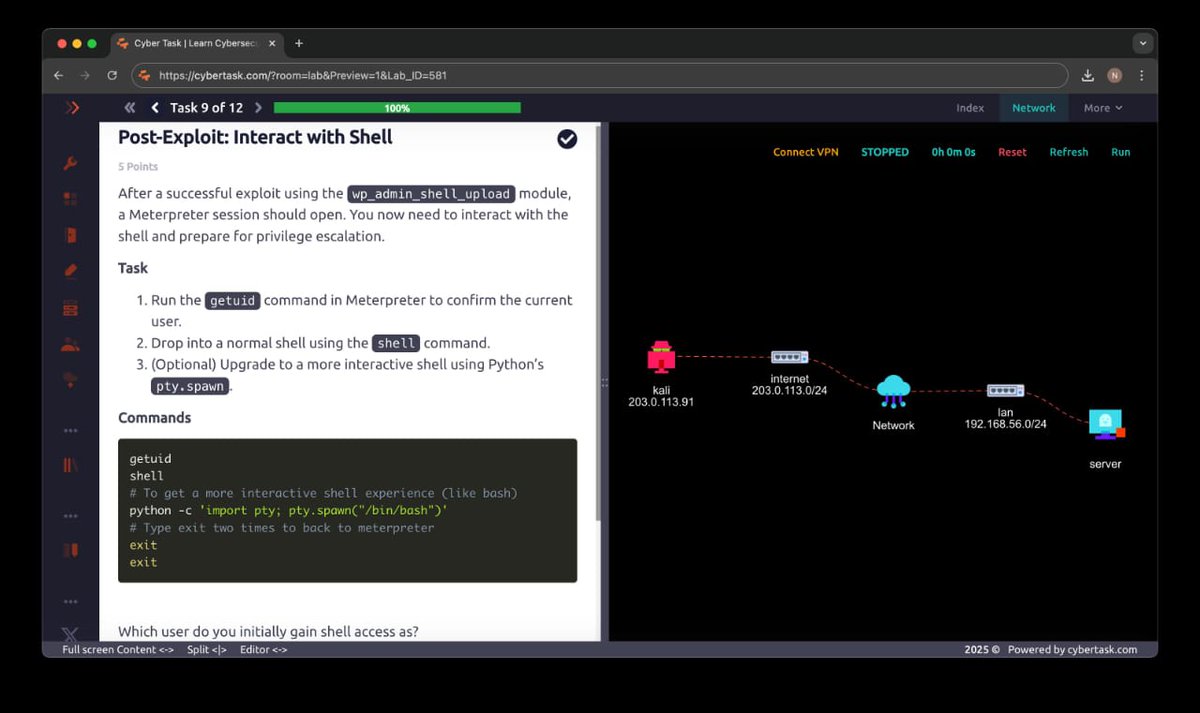Viewport: 1200px width, 713px height.
Task: Open the books library sidebar icon
Action: 70,465
